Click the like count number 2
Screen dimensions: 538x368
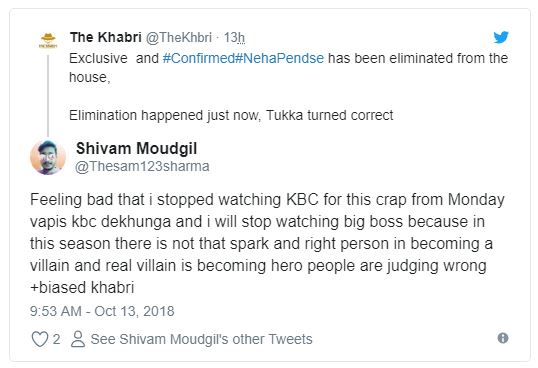(x=56, y=339)
